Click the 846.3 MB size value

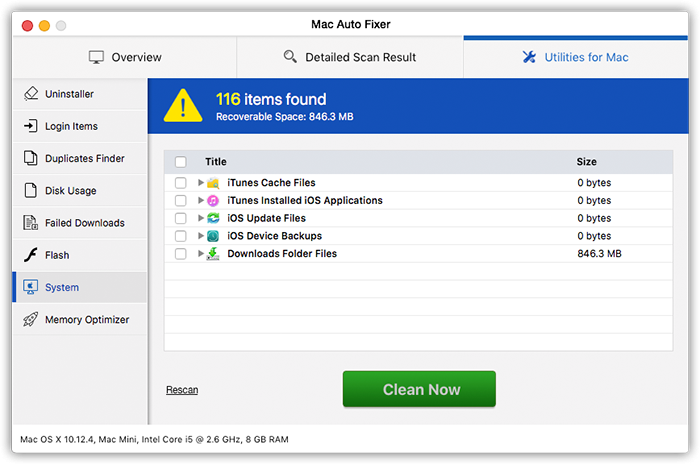[x=599, y=254]
